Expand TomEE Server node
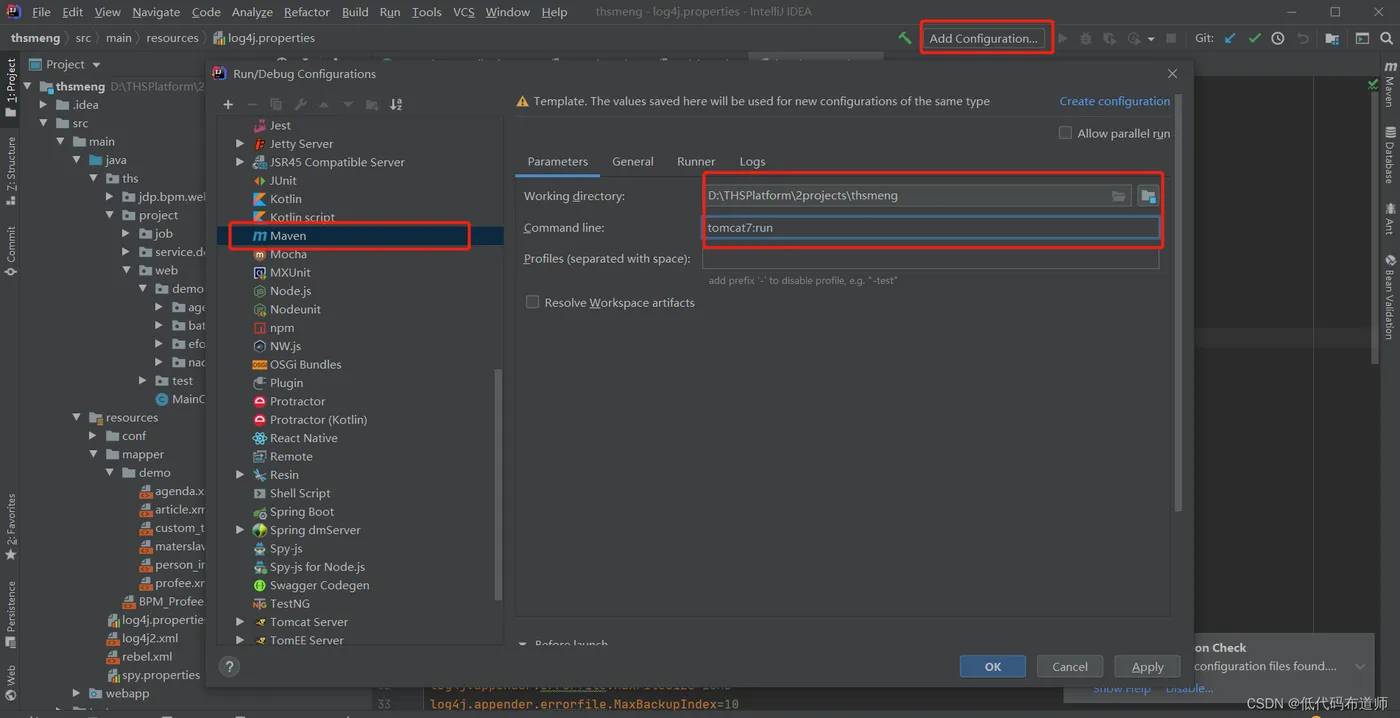Viewport: 1400px width, 718px height. pyautogui.click(x=240, y=640)
